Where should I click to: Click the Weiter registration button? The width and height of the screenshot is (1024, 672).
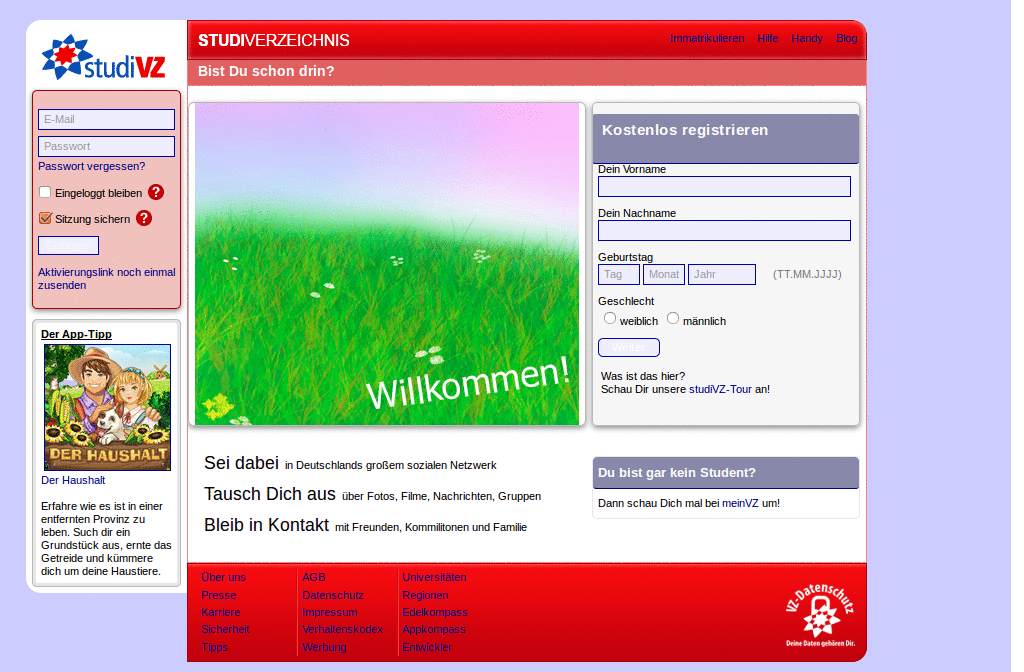click(x=629, y=347)
